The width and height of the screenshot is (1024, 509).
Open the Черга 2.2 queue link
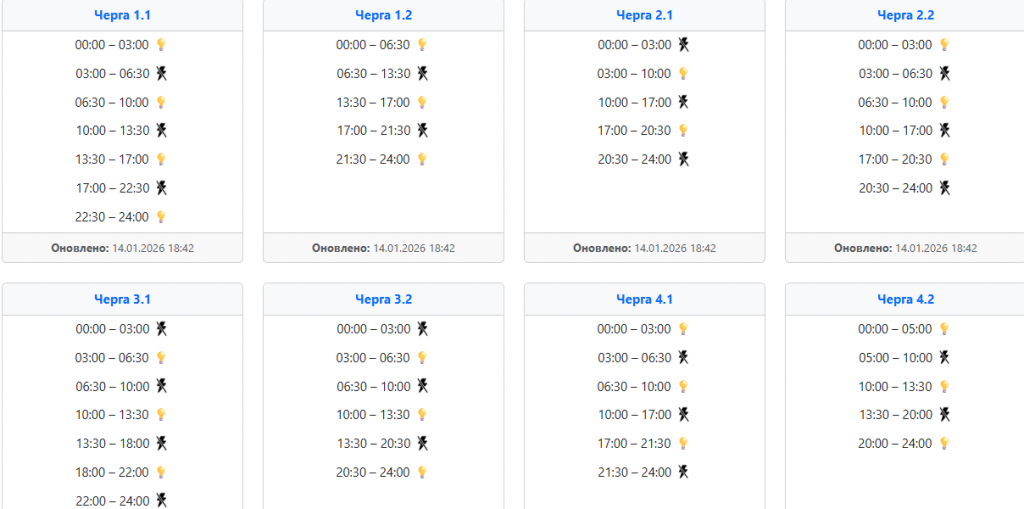pyautogui.click(x=905, y=15)
